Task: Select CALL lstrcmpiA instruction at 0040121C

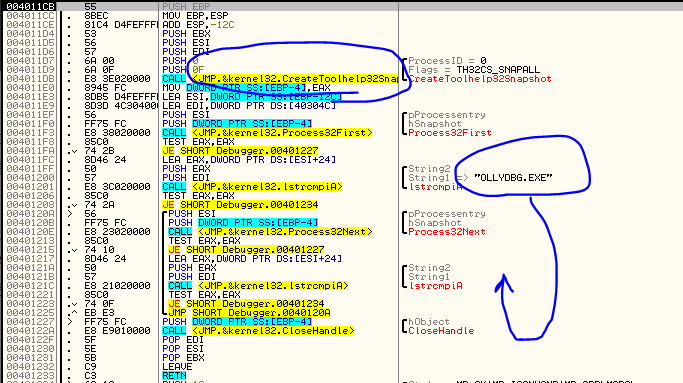Action: pyautogui.click(x=258, y=286)
